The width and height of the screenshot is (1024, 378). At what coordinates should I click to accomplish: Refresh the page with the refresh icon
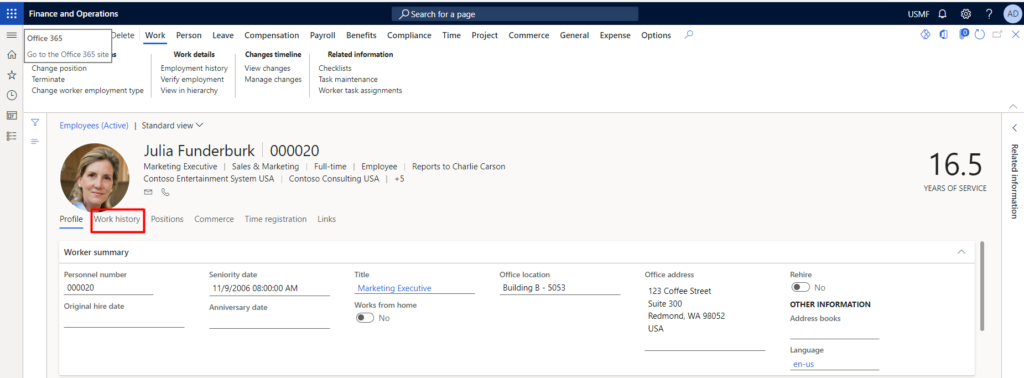click(979, 35)
